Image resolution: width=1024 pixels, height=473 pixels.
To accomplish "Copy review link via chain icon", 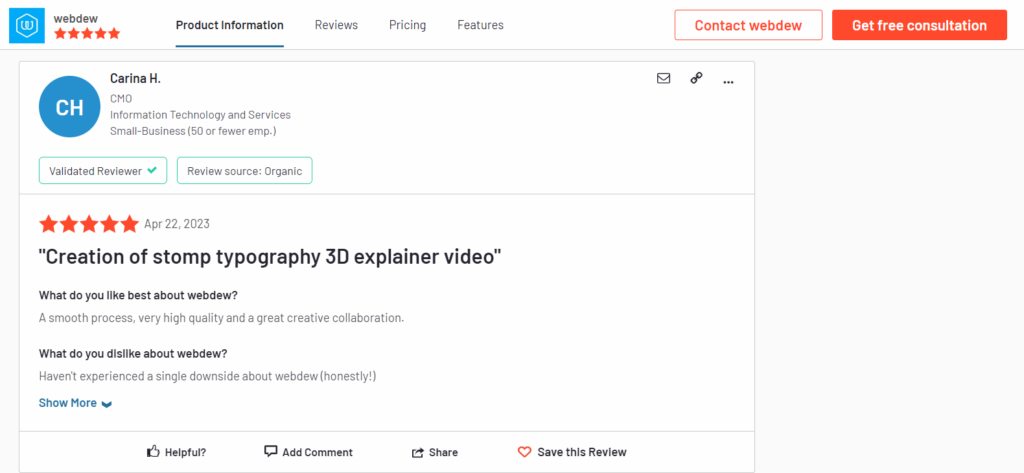I will click(696, 78).
